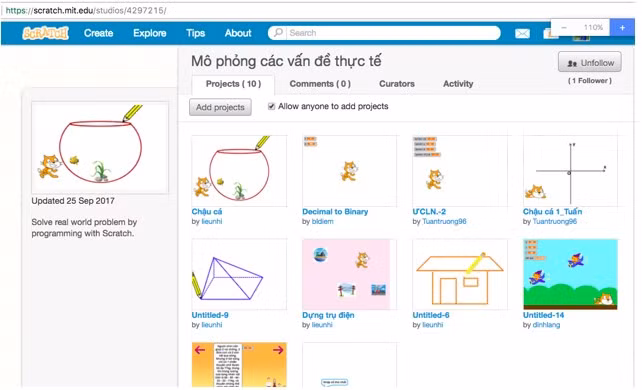Viewport: 642px width, 390px height.
Task: Open author bidiem's profile link
Action: (x=323, y=221)
